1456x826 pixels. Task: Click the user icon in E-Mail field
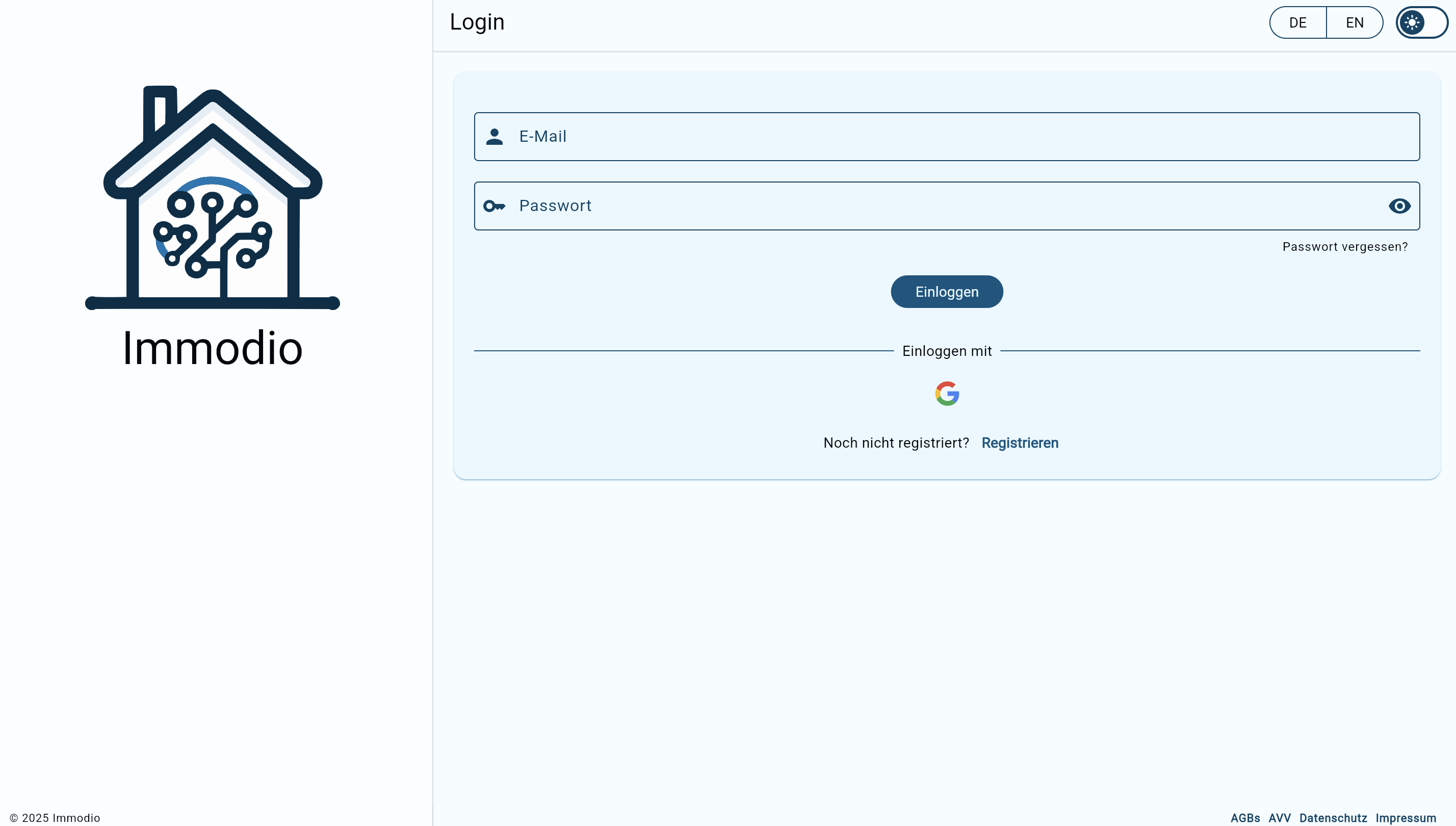494,137
